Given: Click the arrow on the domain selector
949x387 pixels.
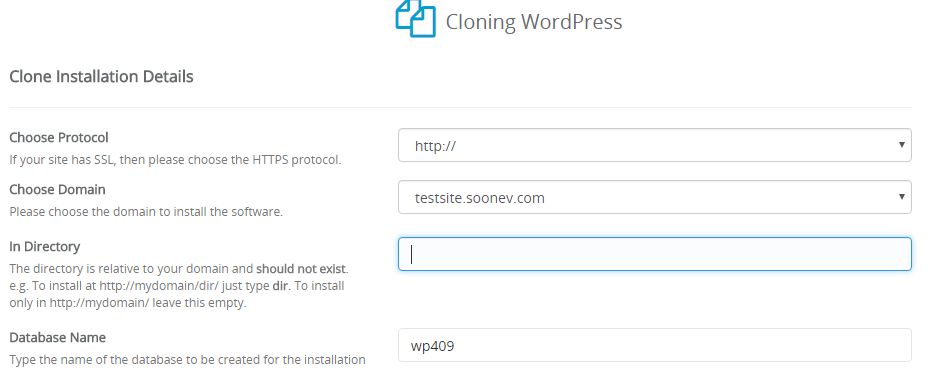Looking at the screenshot, I should (x=901, y=197).
